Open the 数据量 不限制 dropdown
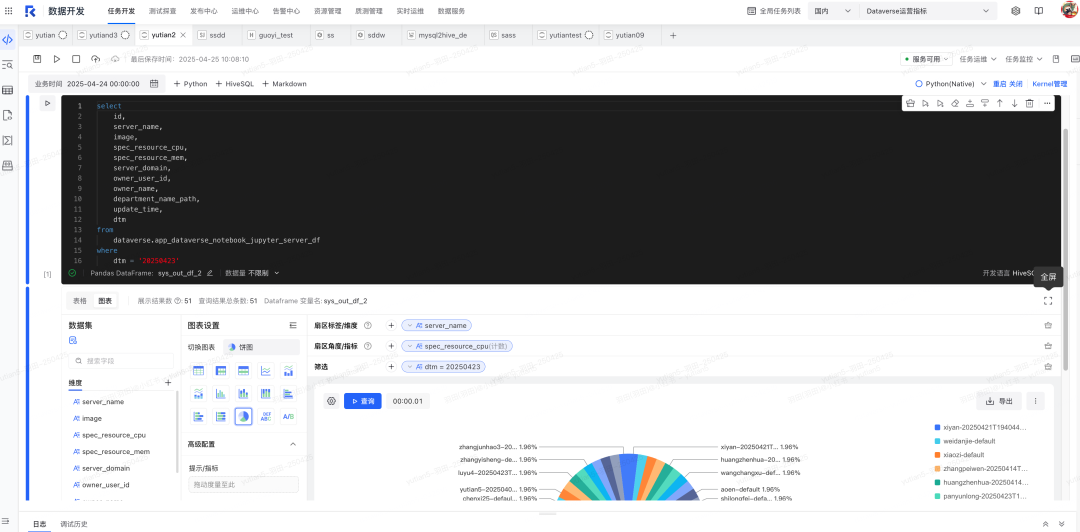 click(x=252, y=273)
